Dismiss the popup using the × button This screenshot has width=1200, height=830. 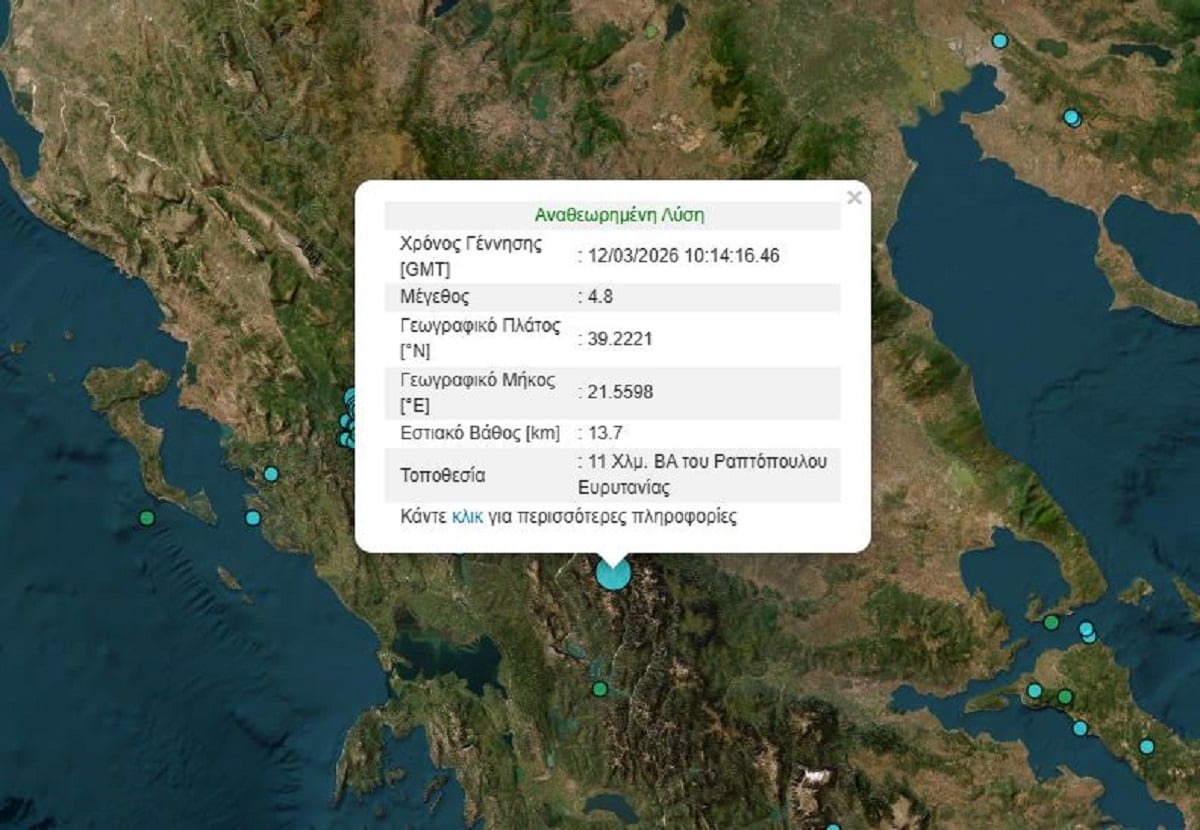[x=856, y=198]
